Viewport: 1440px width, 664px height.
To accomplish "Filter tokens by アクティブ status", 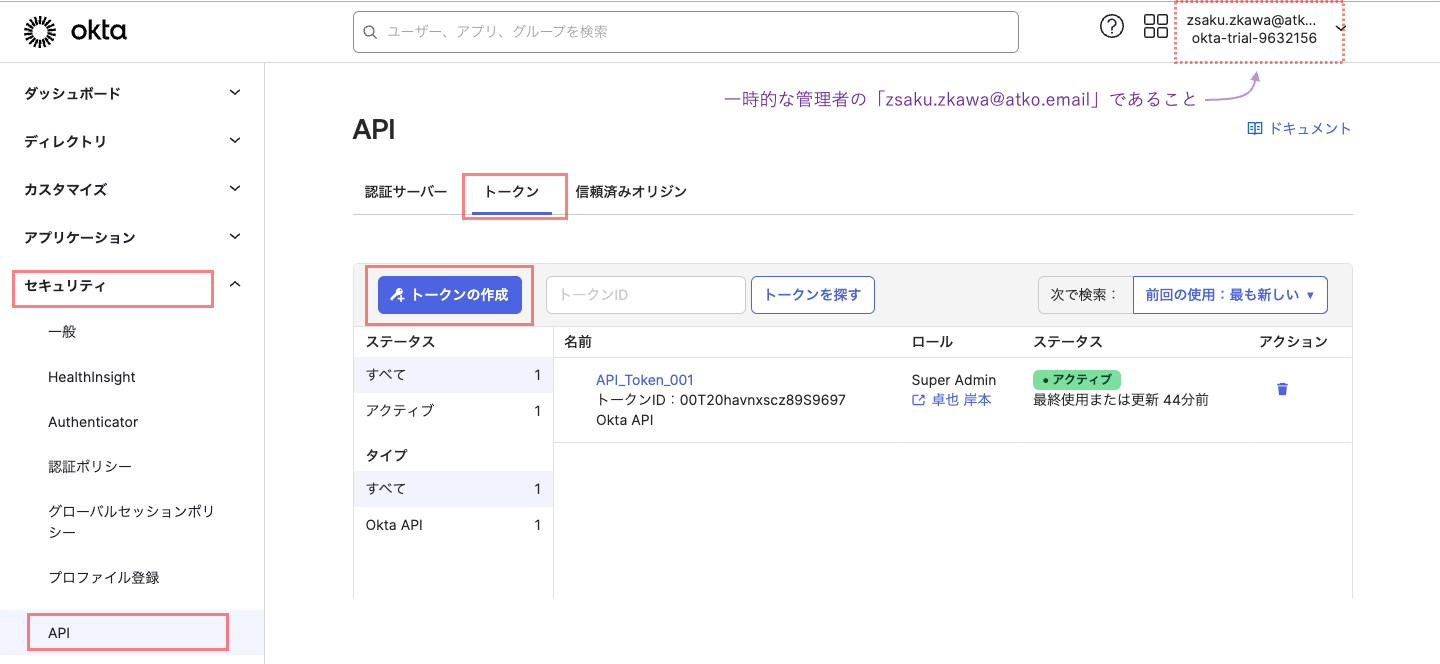I will click(x=402, y=411).
